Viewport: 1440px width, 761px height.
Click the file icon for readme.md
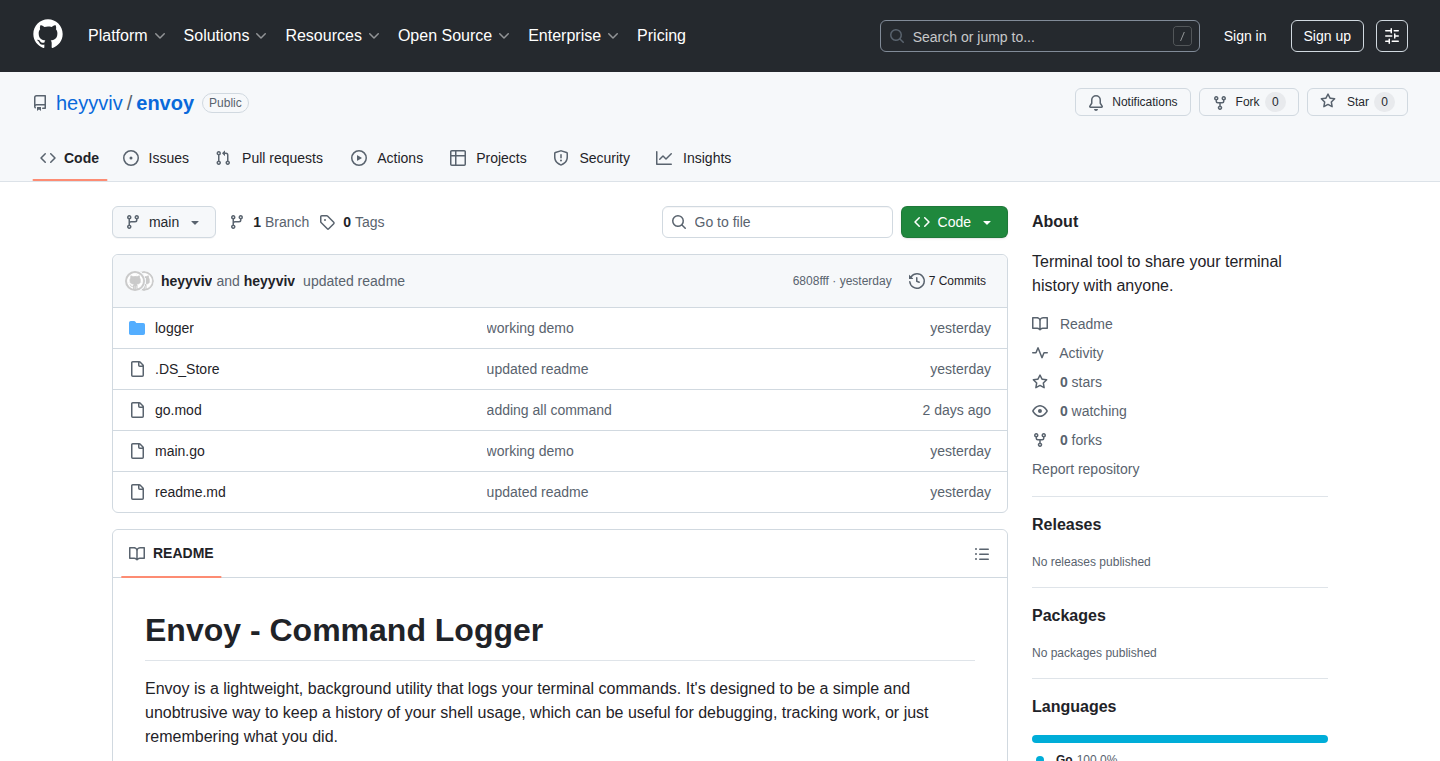[137, 492]
